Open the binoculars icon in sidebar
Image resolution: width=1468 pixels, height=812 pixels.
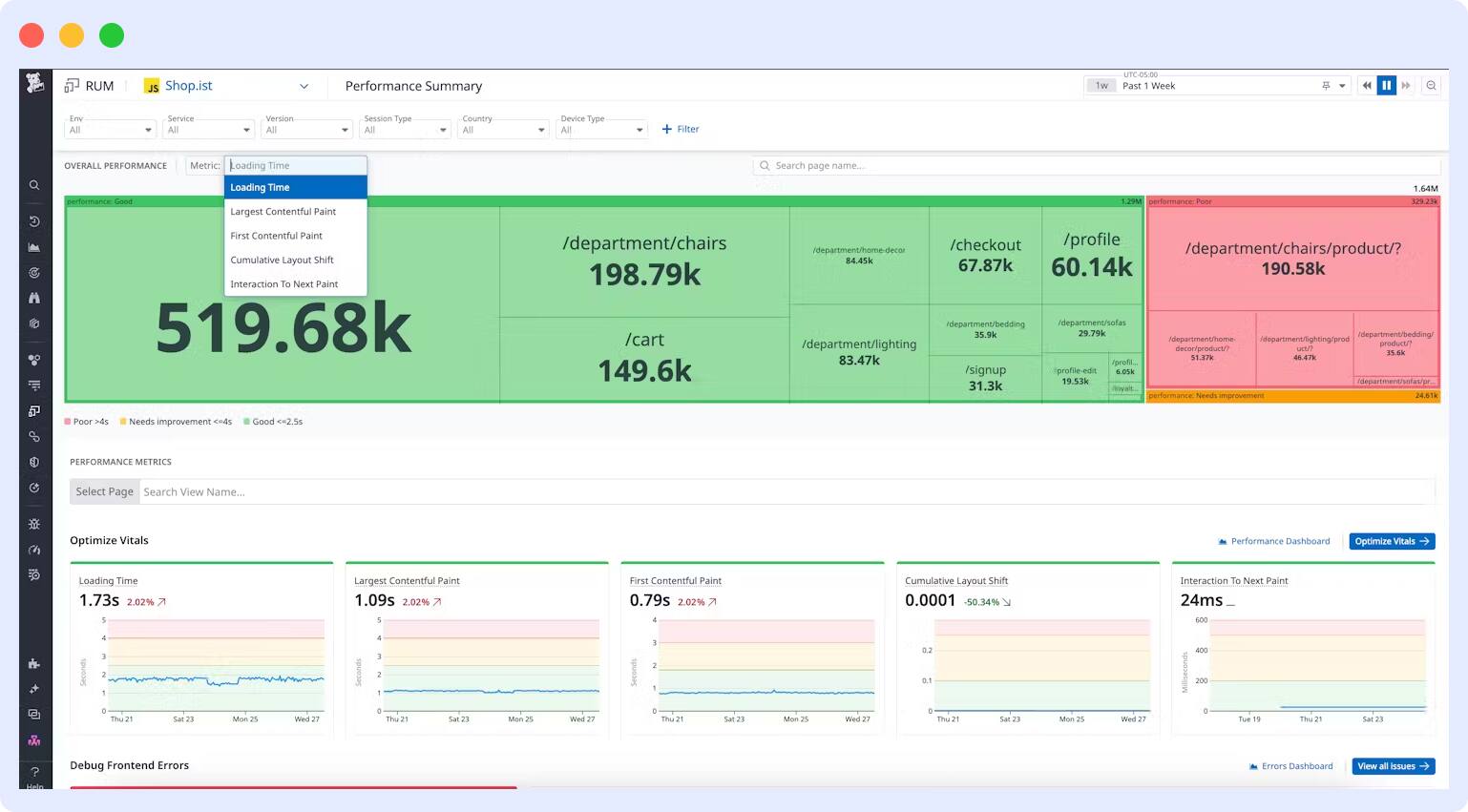coord(34,298)
